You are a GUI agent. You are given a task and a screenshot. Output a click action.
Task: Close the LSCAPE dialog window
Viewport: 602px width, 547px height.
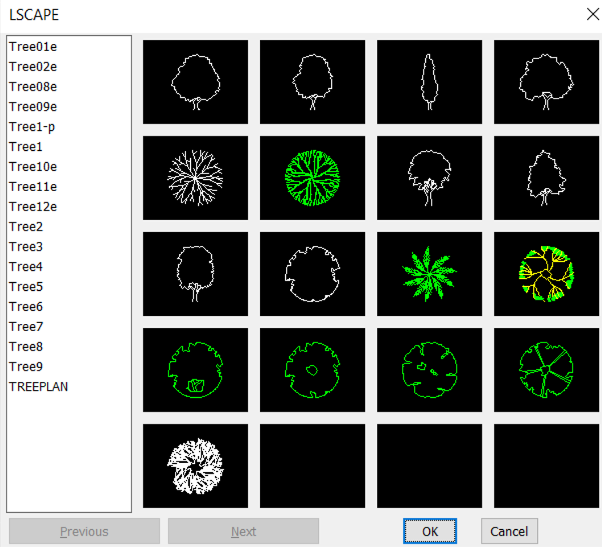click(593, 15)
